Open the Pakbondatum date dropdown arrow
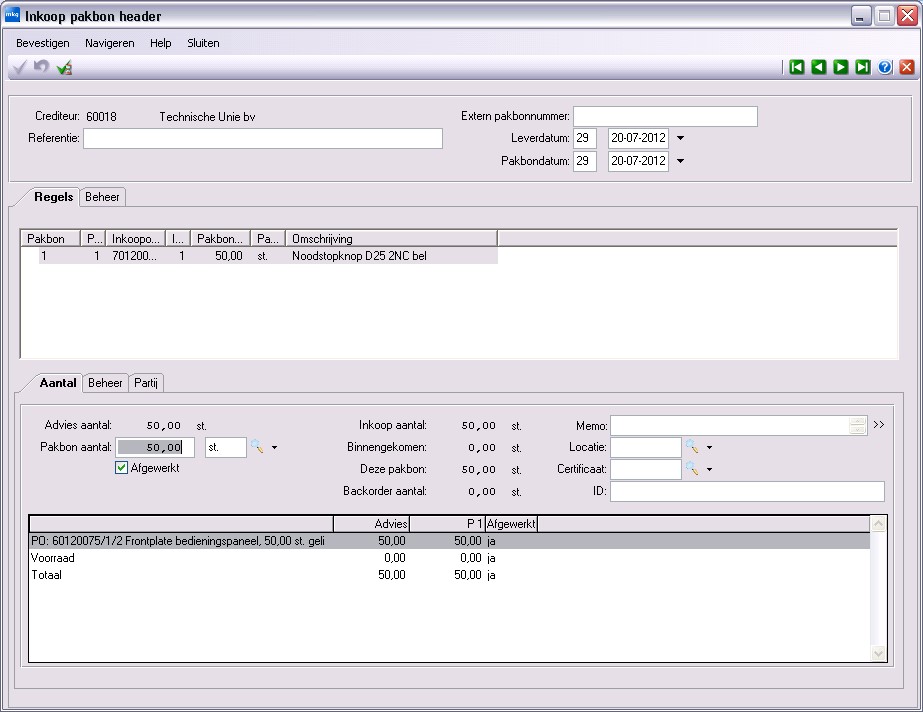Image resolution: width=923 pixels, height=712 pixels. tap(680, 161)
